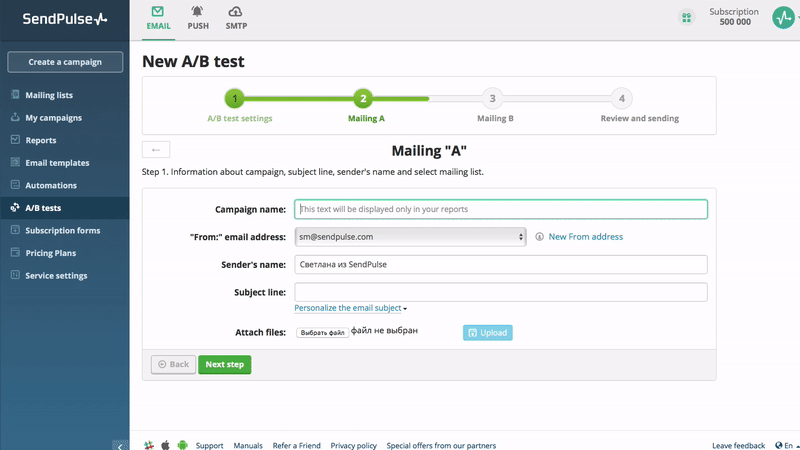Open the EMAIL tab
Image resolution: width=800 pixels, height=450 pixels.
click(x=158, y=19)
